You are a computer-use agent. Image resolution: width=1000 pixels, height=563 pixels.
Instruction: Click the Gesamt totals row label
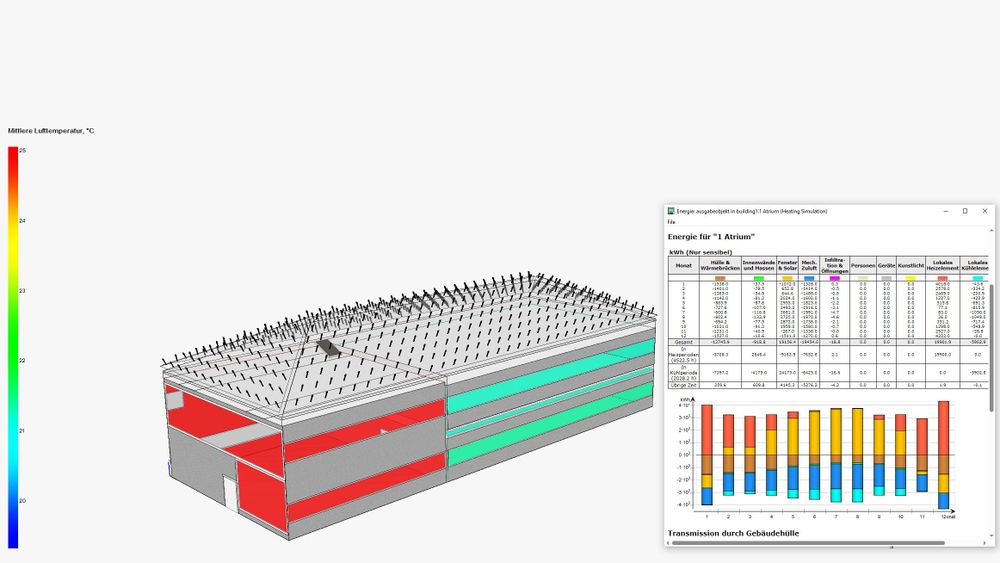point(684,342)
